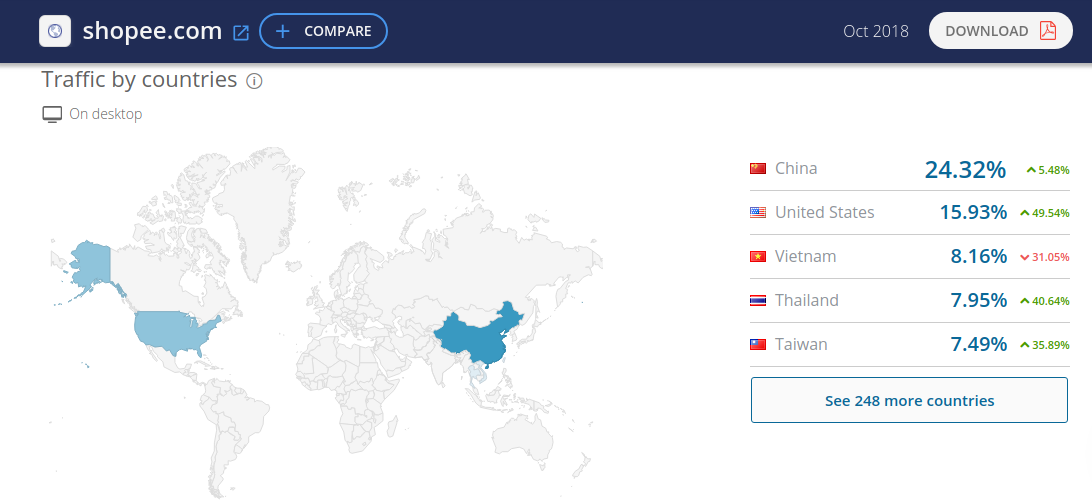Click the 49.54% change indicator
This screenshot has width=1092, height=502.
(1045, 213)
